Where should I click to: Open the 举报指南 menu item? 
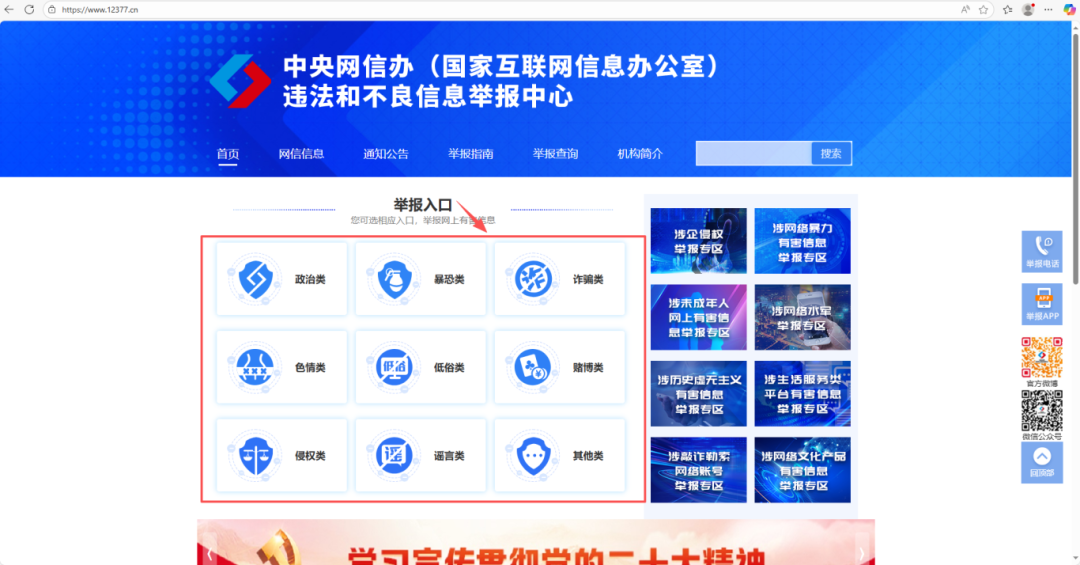point(470,154)
